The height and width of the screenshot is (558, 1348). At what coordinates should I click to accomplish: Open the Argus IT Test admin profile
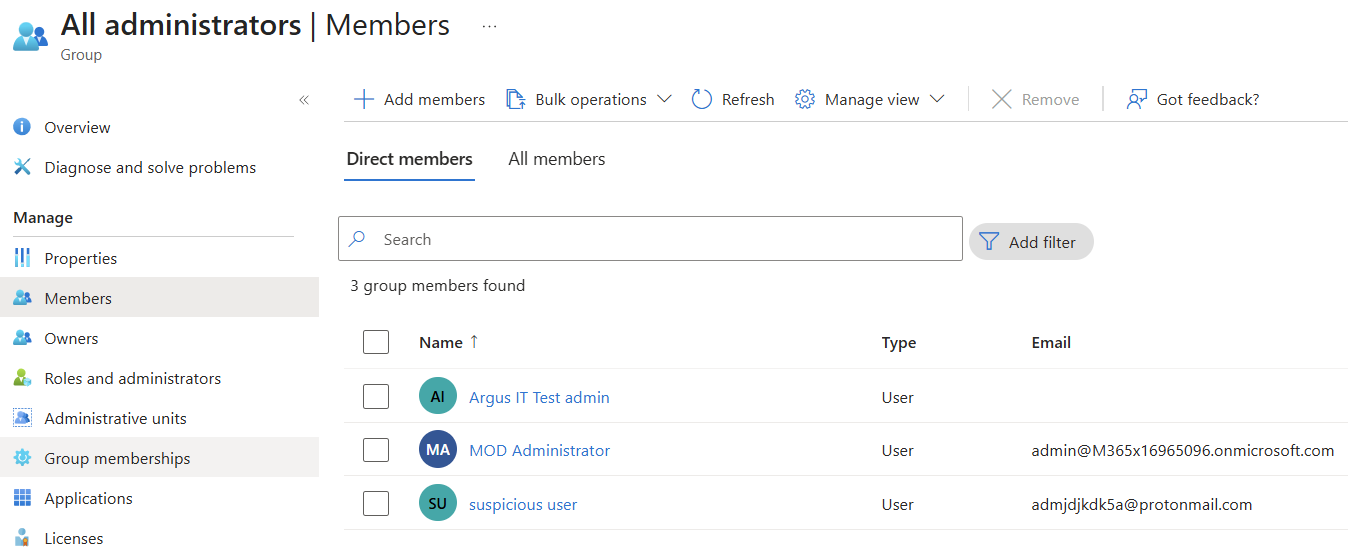tap(539, 397)
